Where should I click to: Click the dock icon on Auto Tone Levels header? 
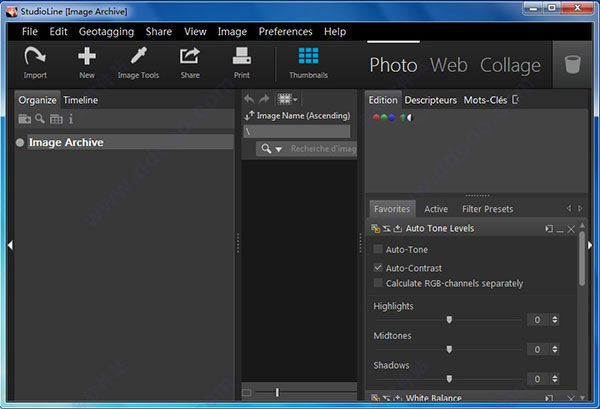tap(549, 229)
